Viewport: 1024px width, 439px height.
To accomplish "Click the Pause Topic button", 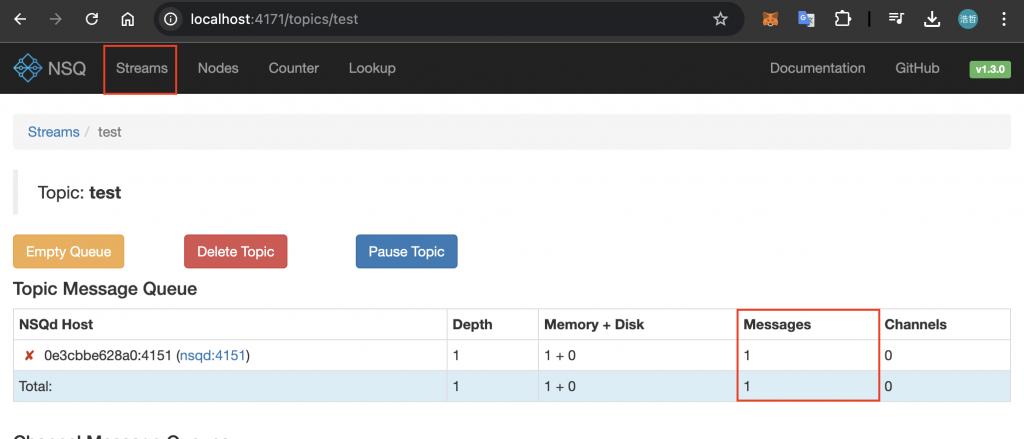I will (407, 252).
